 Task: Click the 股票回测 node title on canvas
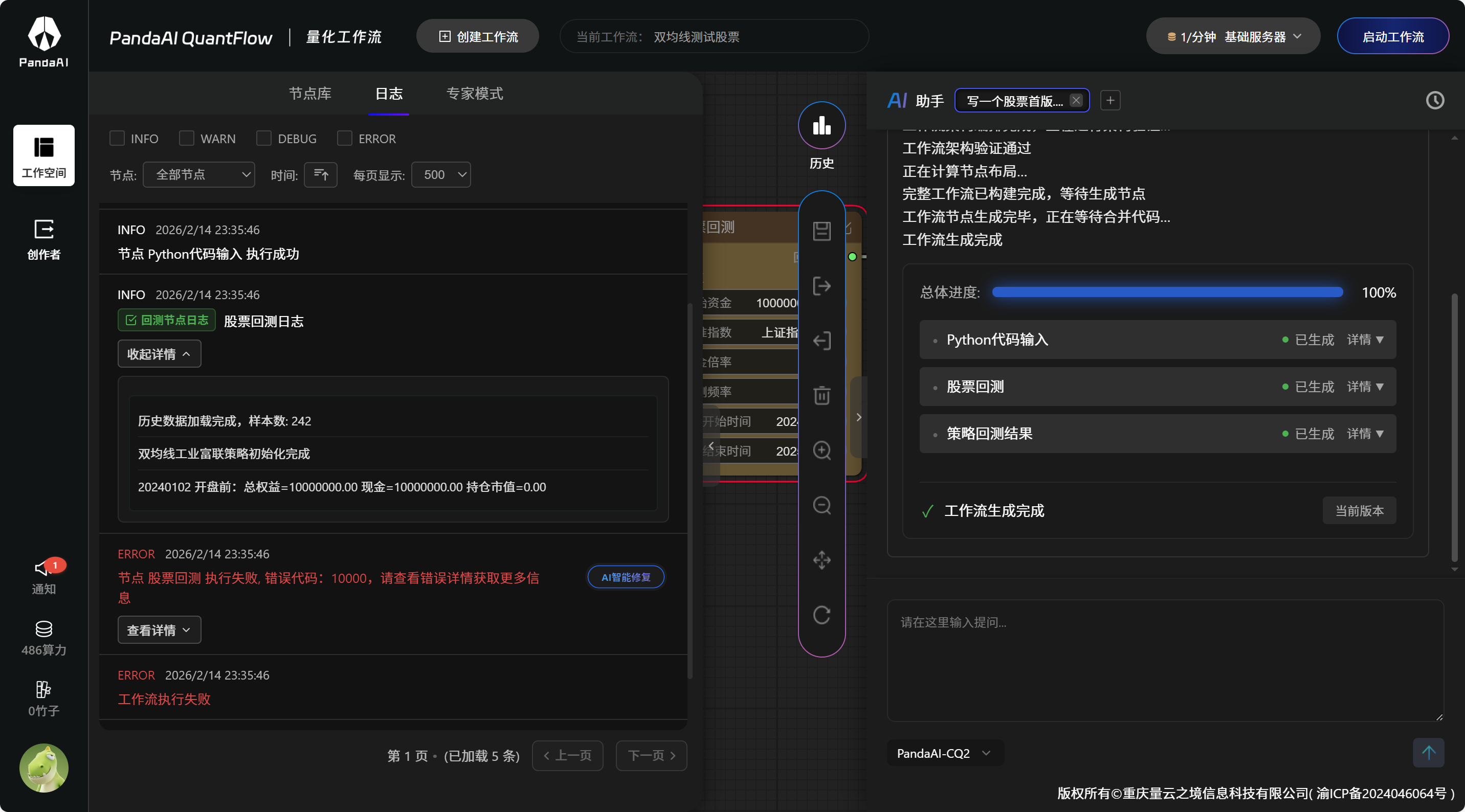point(719,227)
